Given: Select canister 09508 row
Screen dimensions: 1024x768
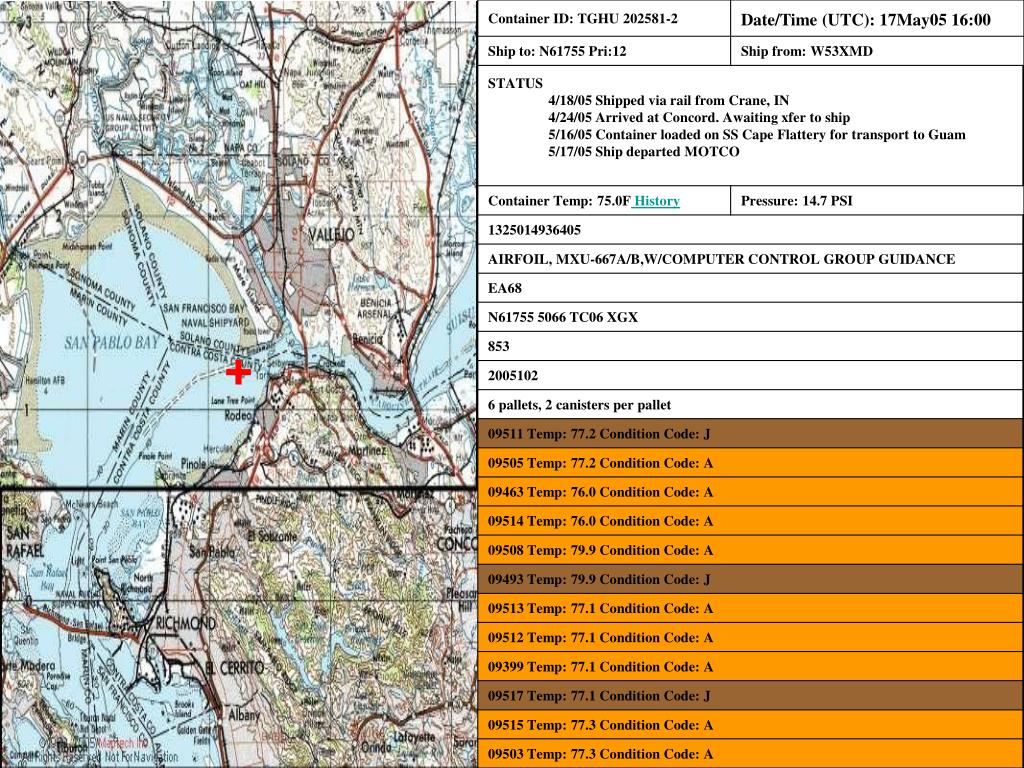Looking at the screenshot, I should pos(750,550).
